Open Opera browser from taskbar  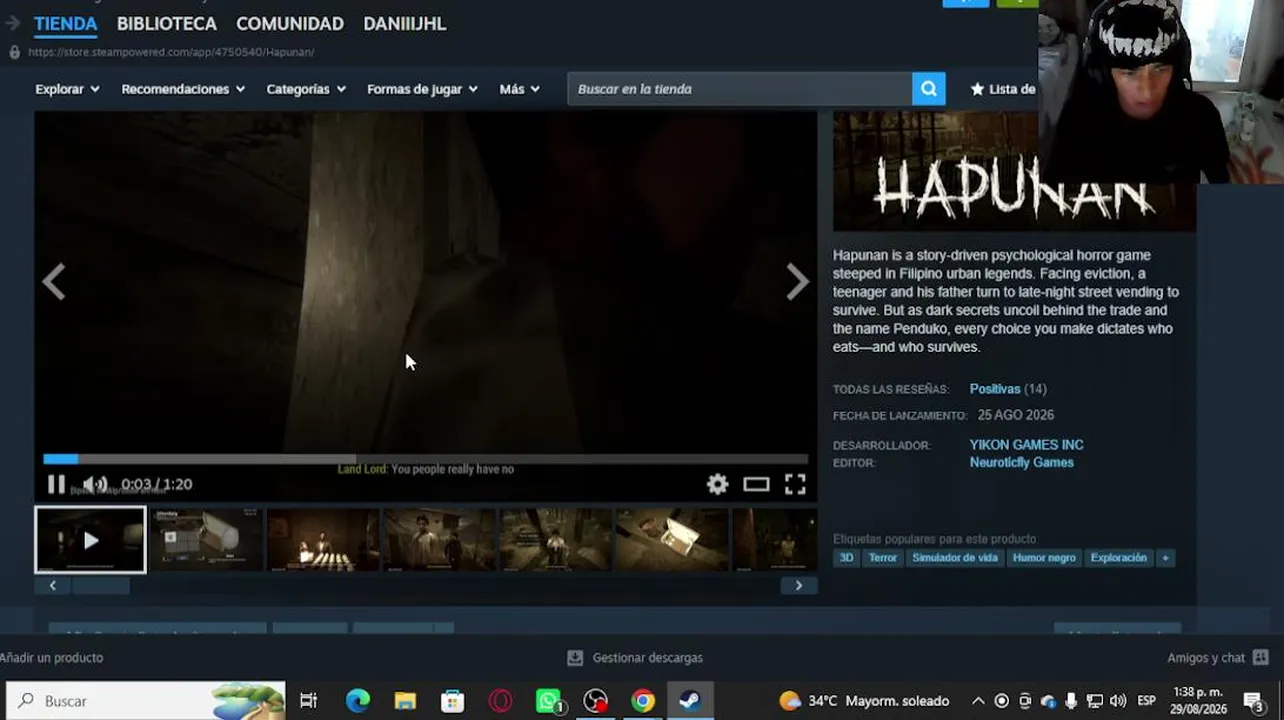click(x=501, y=701)
